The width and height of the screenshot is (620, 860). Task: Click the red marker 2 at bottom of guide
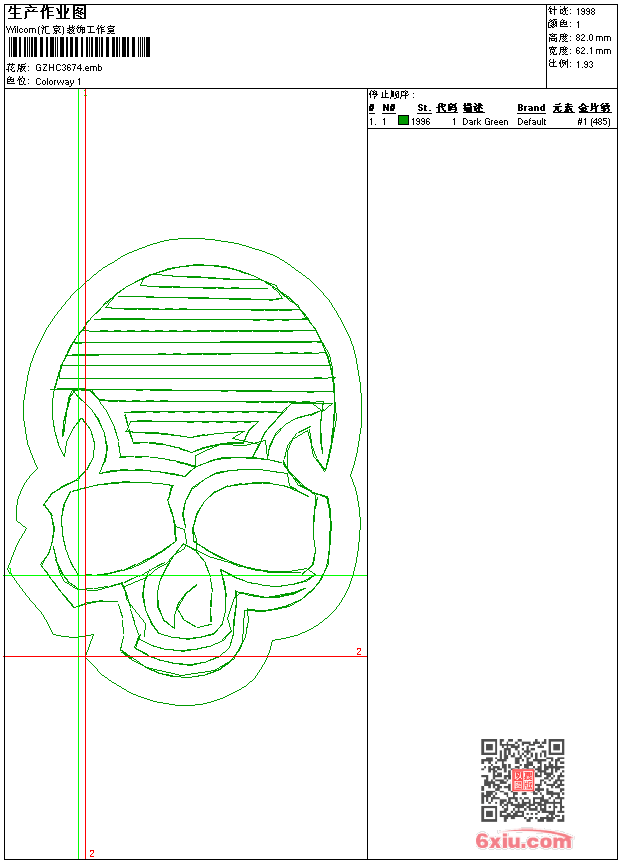pyautogui.click(x=91, y=853)
